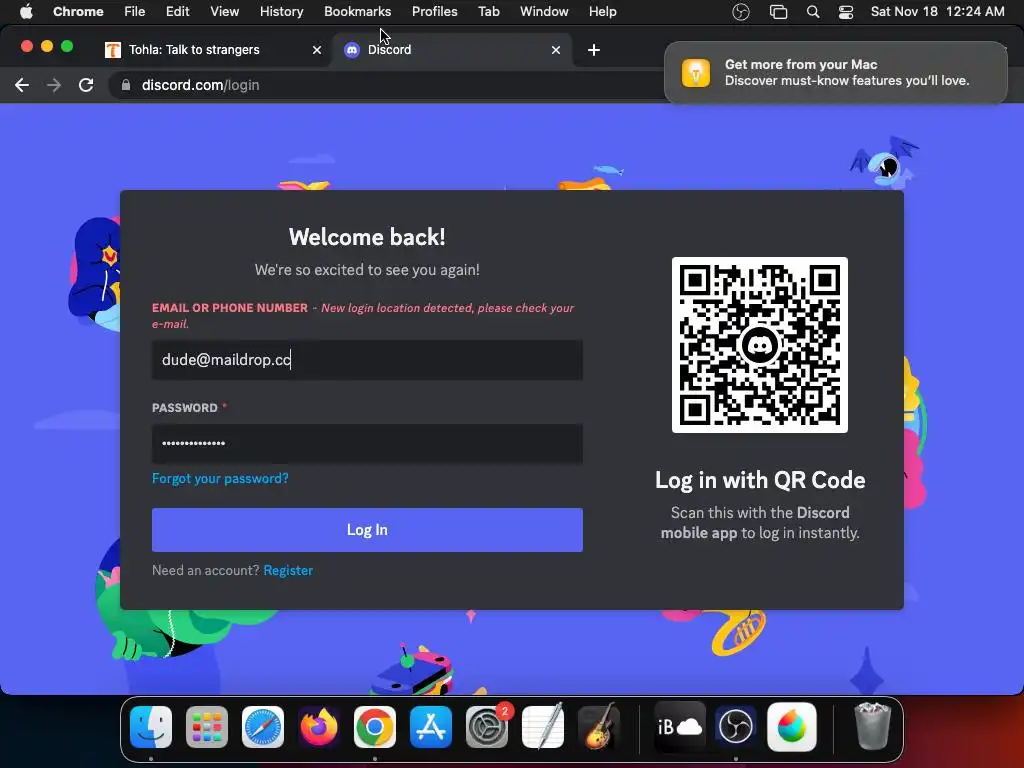Image resolution: width=1024 pixels, height=768 pixels.
Task: Click the email or phone number field
Action: pyautogui.click(x=367, y=360)
